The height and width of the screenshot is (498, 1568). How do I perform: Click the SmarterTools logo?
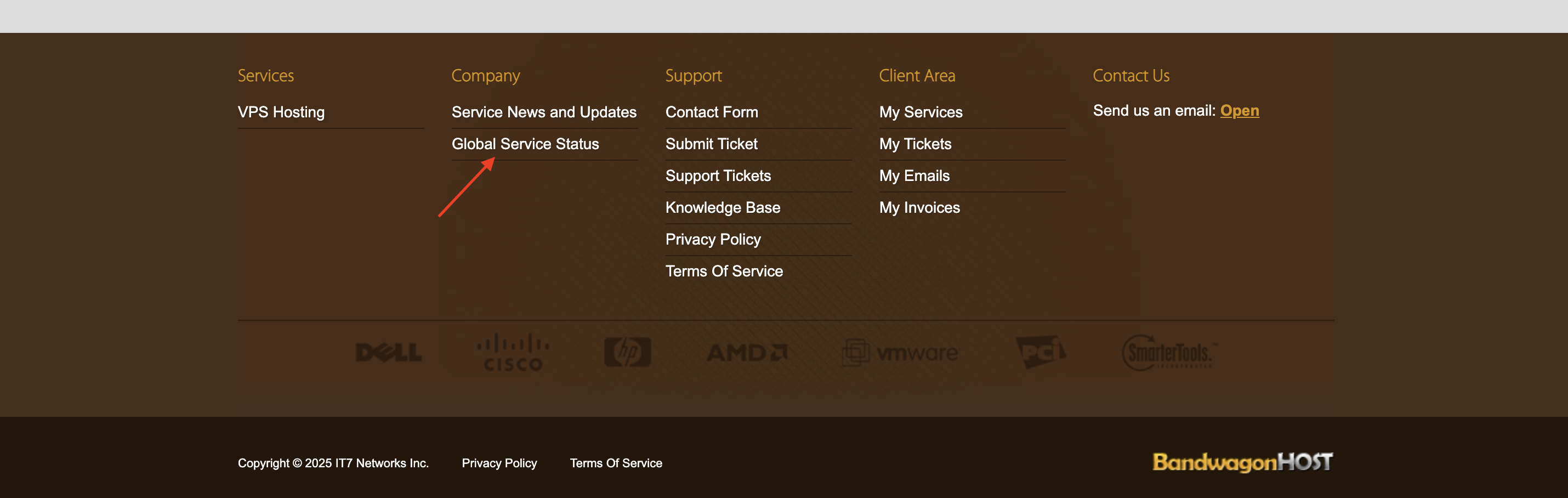1167,353
